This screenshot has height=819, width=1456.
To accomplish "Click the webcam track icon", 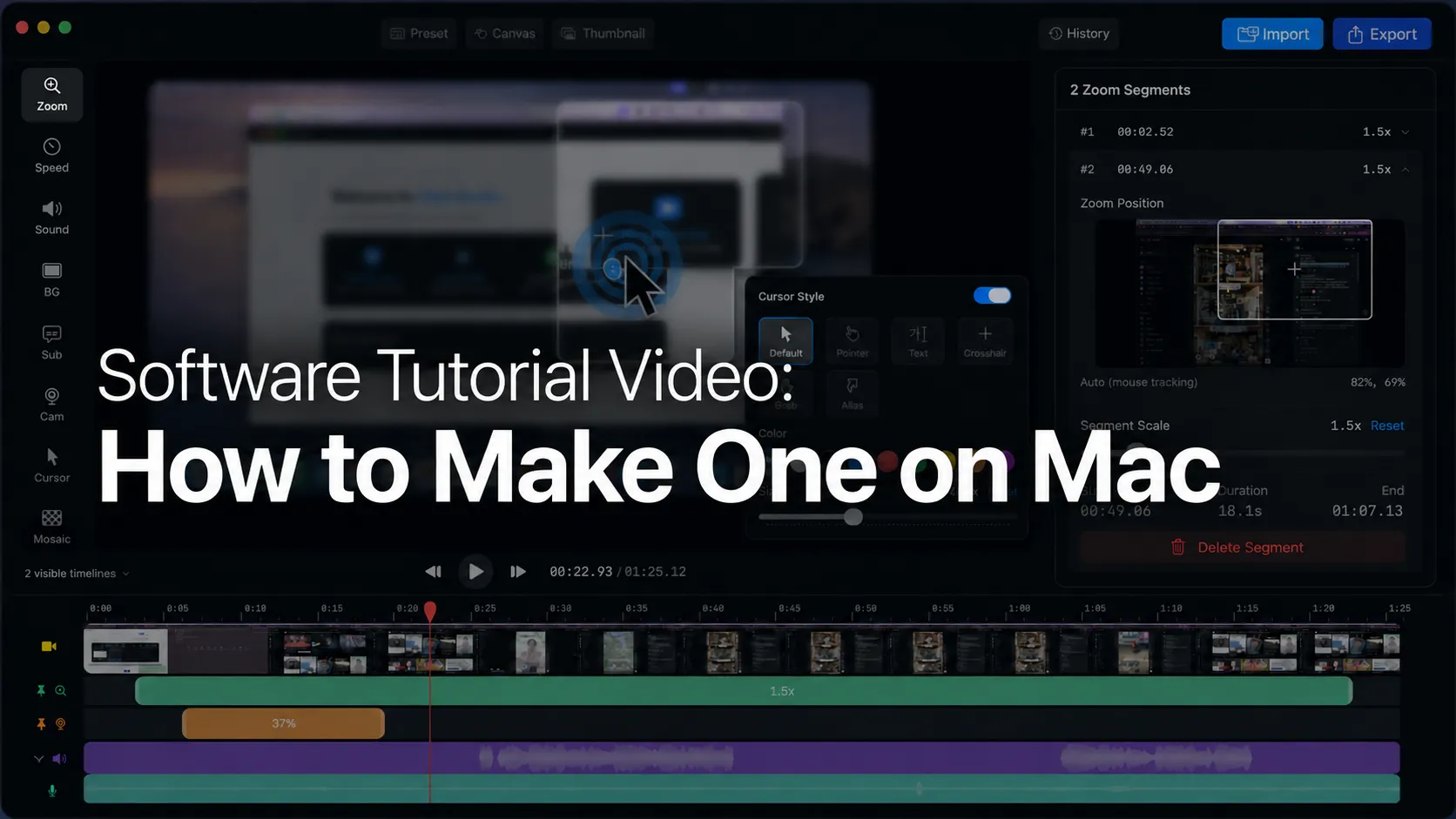I will (60, 724).
